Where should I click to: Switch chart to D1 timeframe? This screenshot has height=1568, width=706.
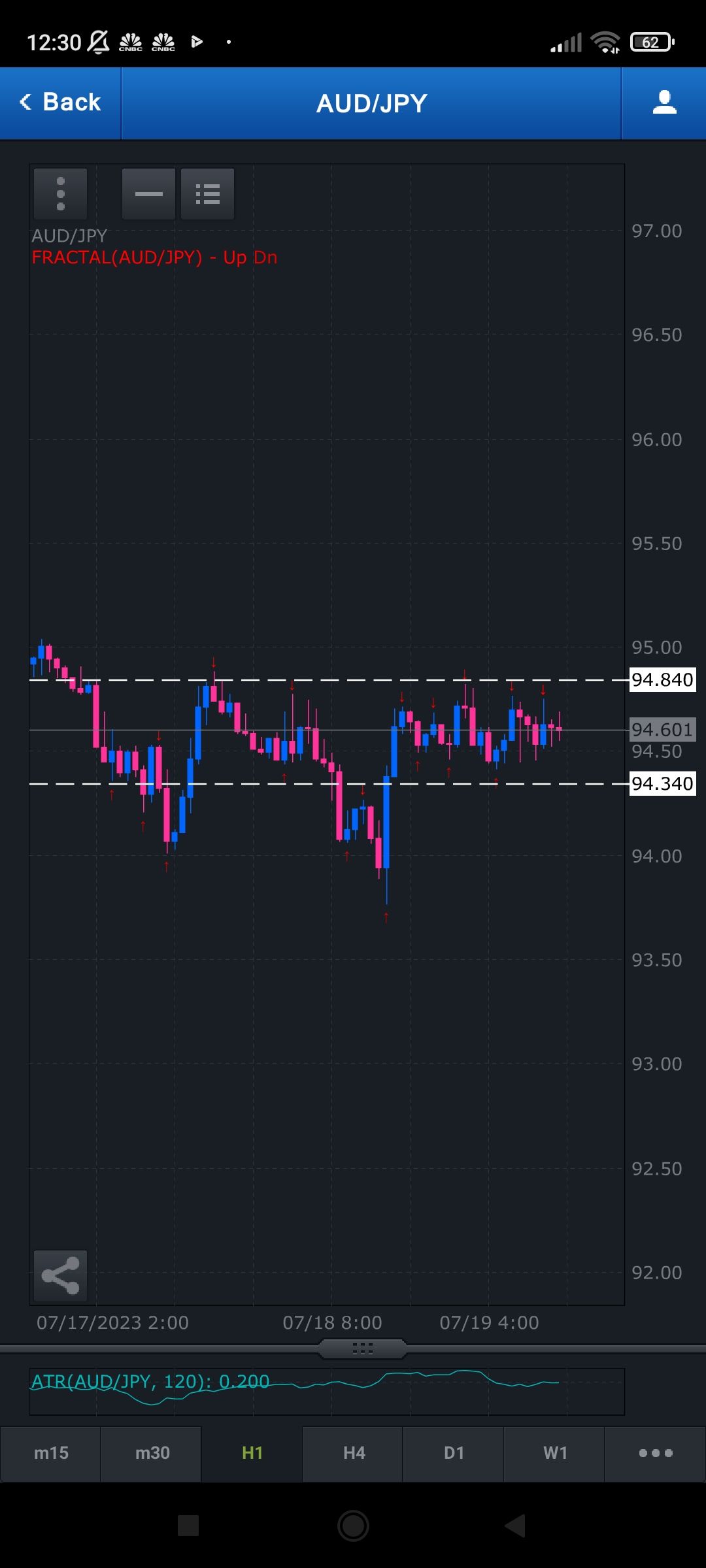pyautogui.click(x=454, y=1452)
